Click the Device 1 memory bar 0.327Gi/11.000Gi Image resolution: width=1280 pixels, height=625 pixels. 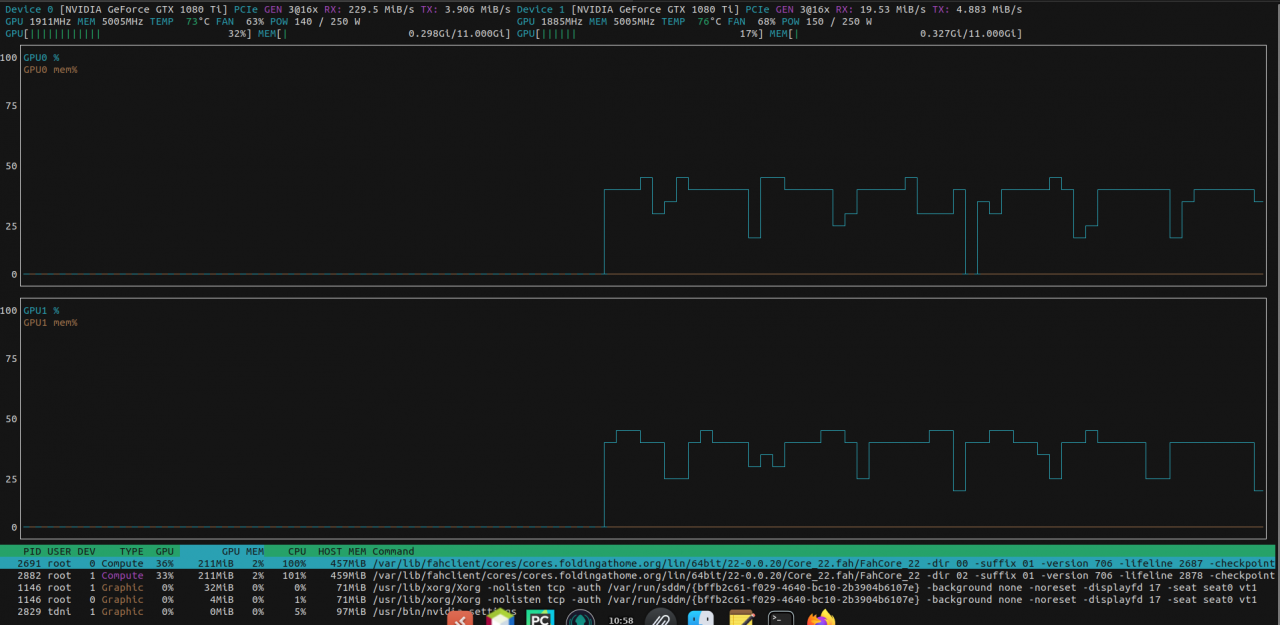(x=895, y=33)
